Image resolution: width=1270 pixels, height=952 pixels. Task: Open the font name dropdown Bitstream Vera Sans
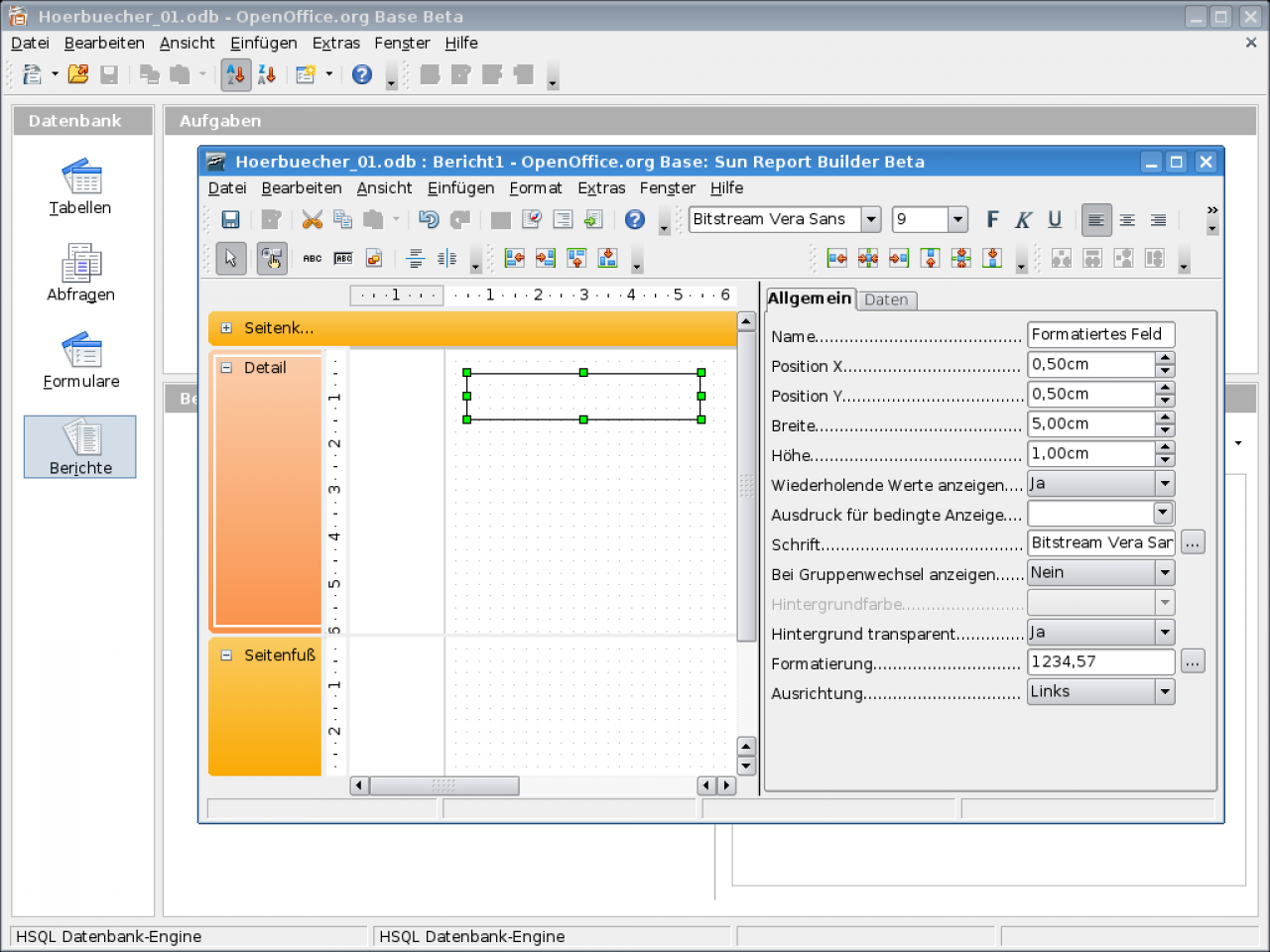click(x=871, y=219)
